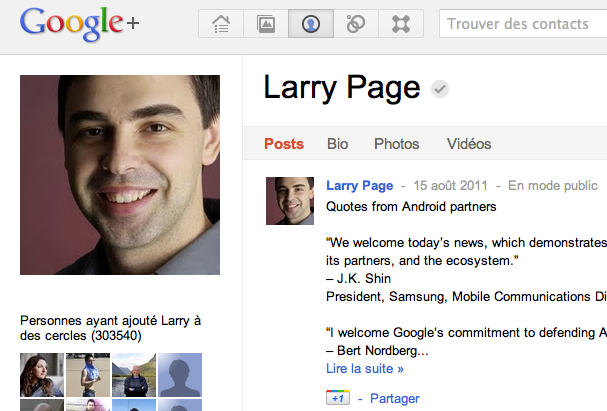Screen dimensions: 607x411
Task: Click the Partager link
Action: coord(394,398)
